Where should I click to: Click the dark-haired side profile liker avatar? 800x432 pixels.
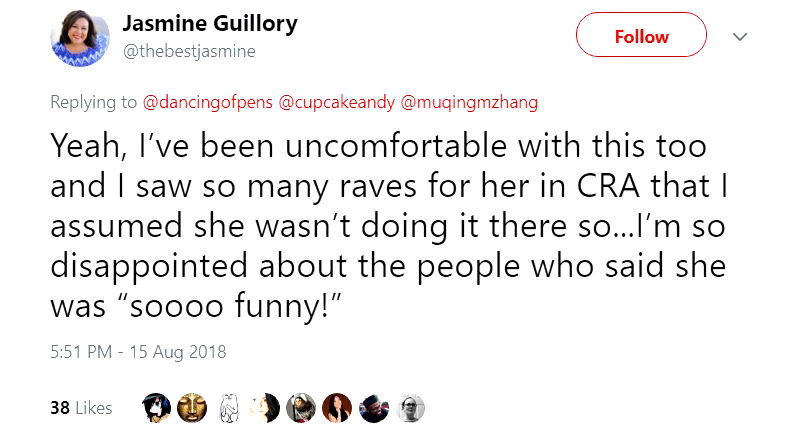[x=264, y=407]
